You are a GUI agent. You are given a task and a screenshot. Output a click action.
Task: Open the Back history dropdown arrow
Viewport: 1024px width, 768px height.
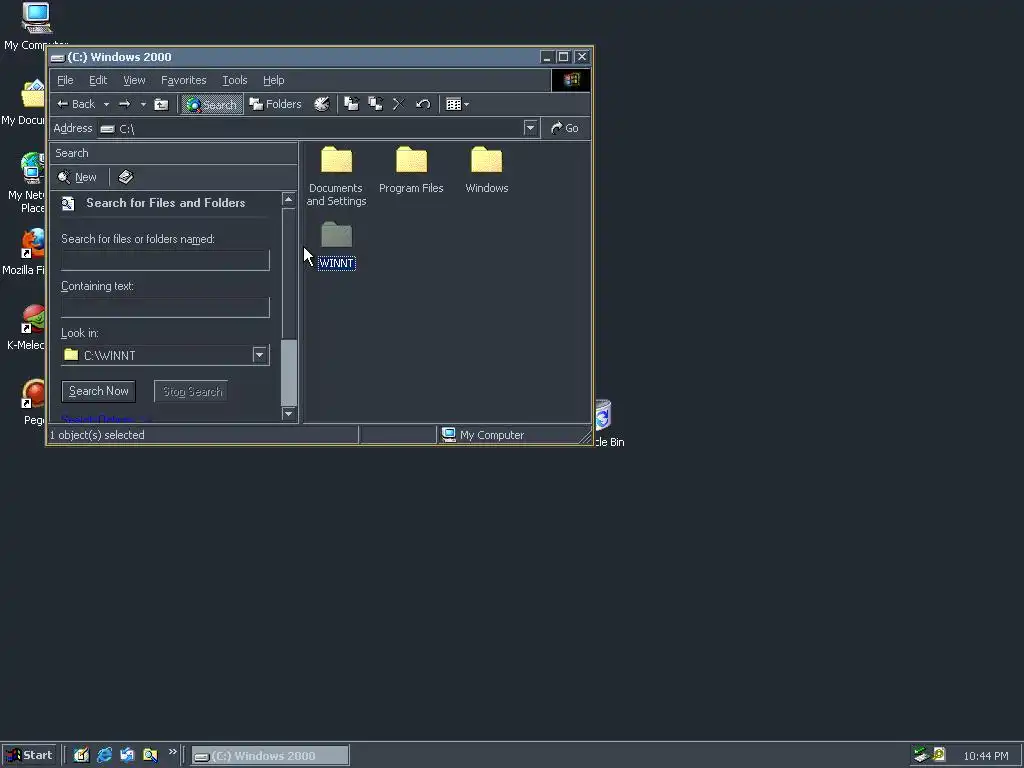106,104
